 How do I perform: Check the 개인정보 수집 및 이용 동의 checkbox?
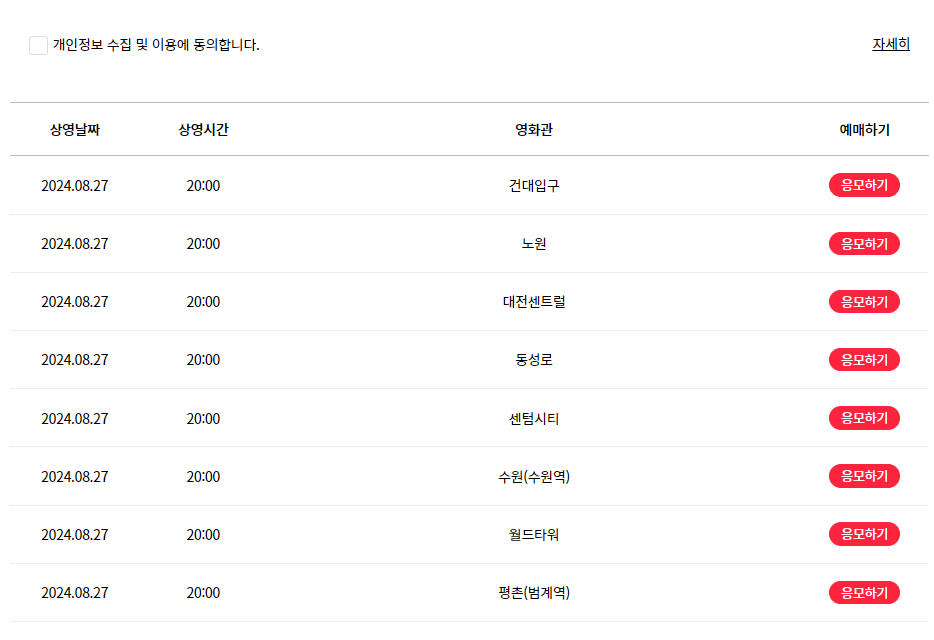(39, 45)
